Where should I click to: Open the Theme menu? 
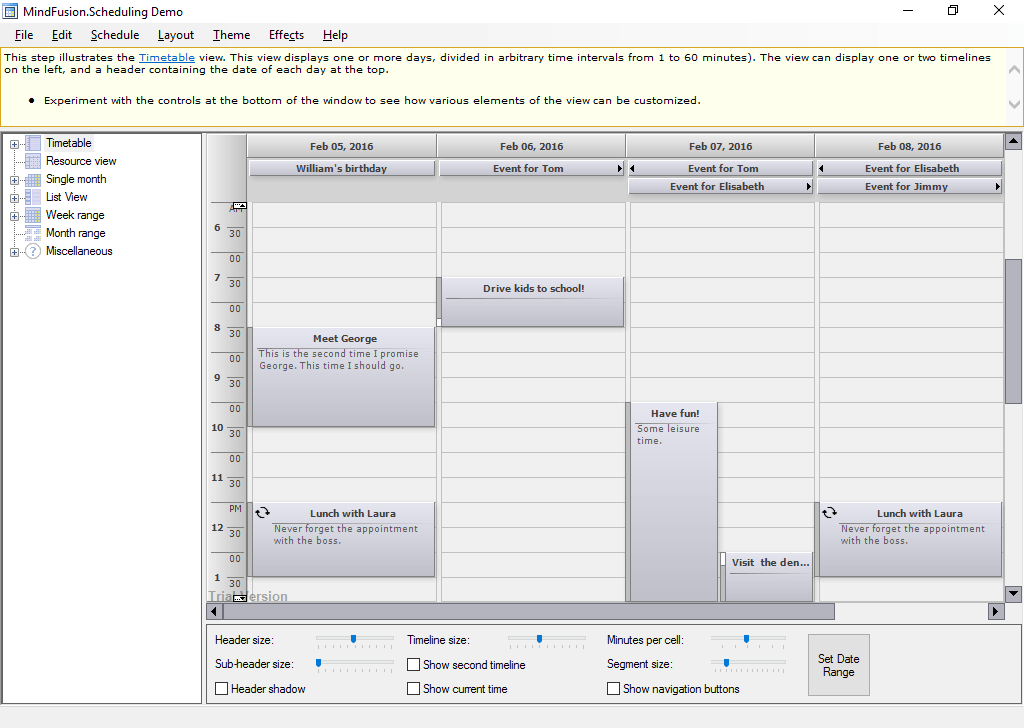click(x=231, y=35)
